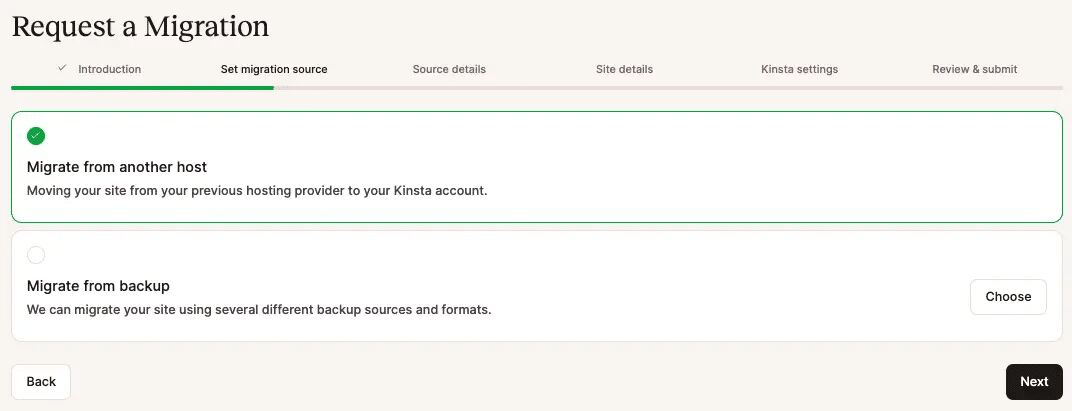This screenshot has height=411, width=1072.
Task: Open the Kinsta settings step
Action: coord(799,69)
